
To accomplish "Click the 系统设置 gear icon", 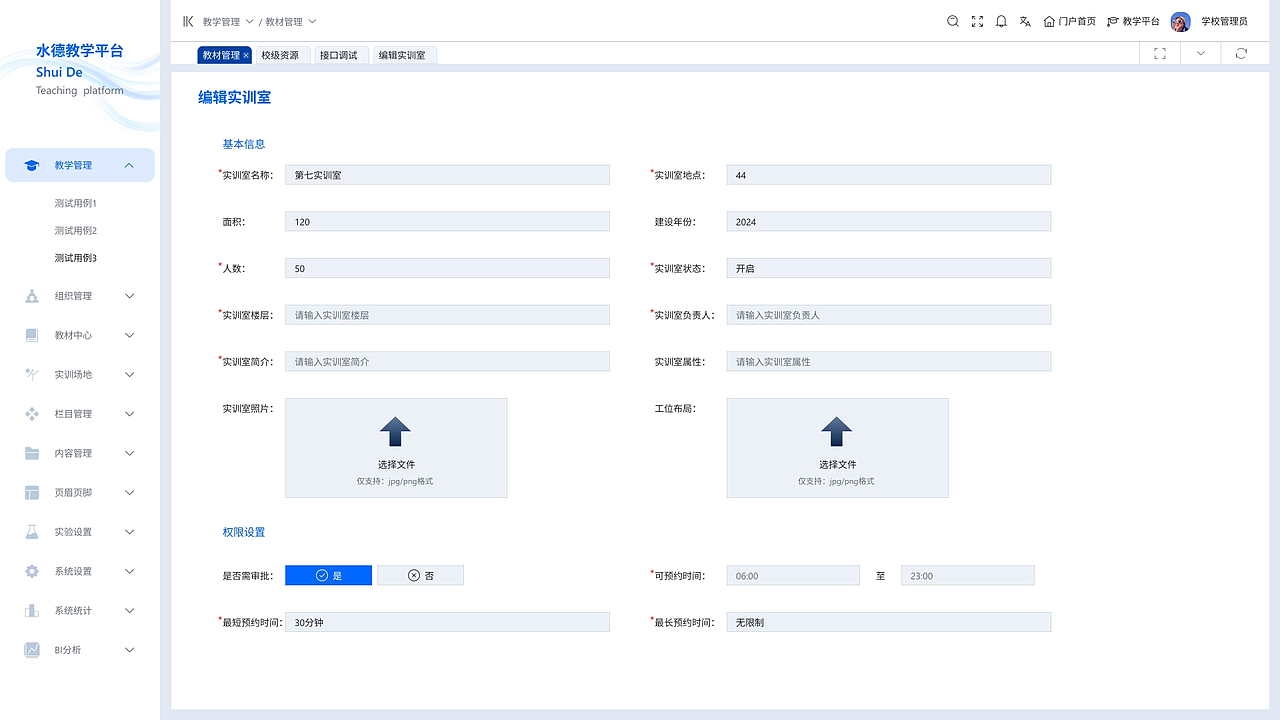I will [32, 571].
